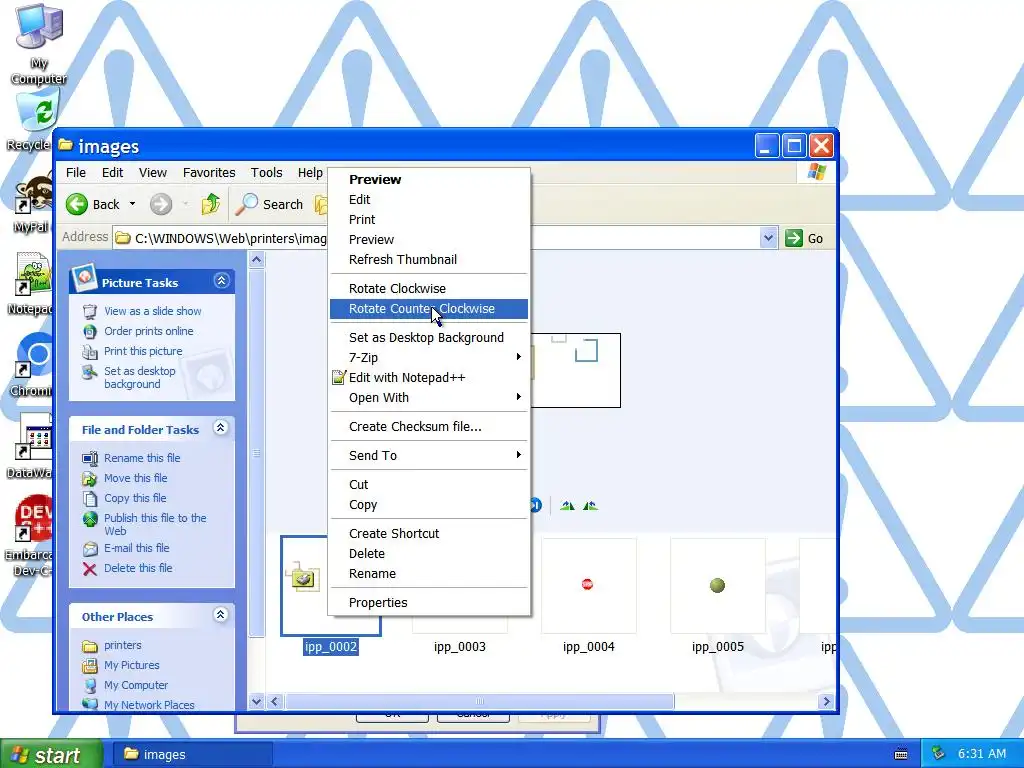Collapse the Other Places panel
Image resolution: width=1024 pixels, height=768 pixels.
pyautogui.click(x=221, y=615)
